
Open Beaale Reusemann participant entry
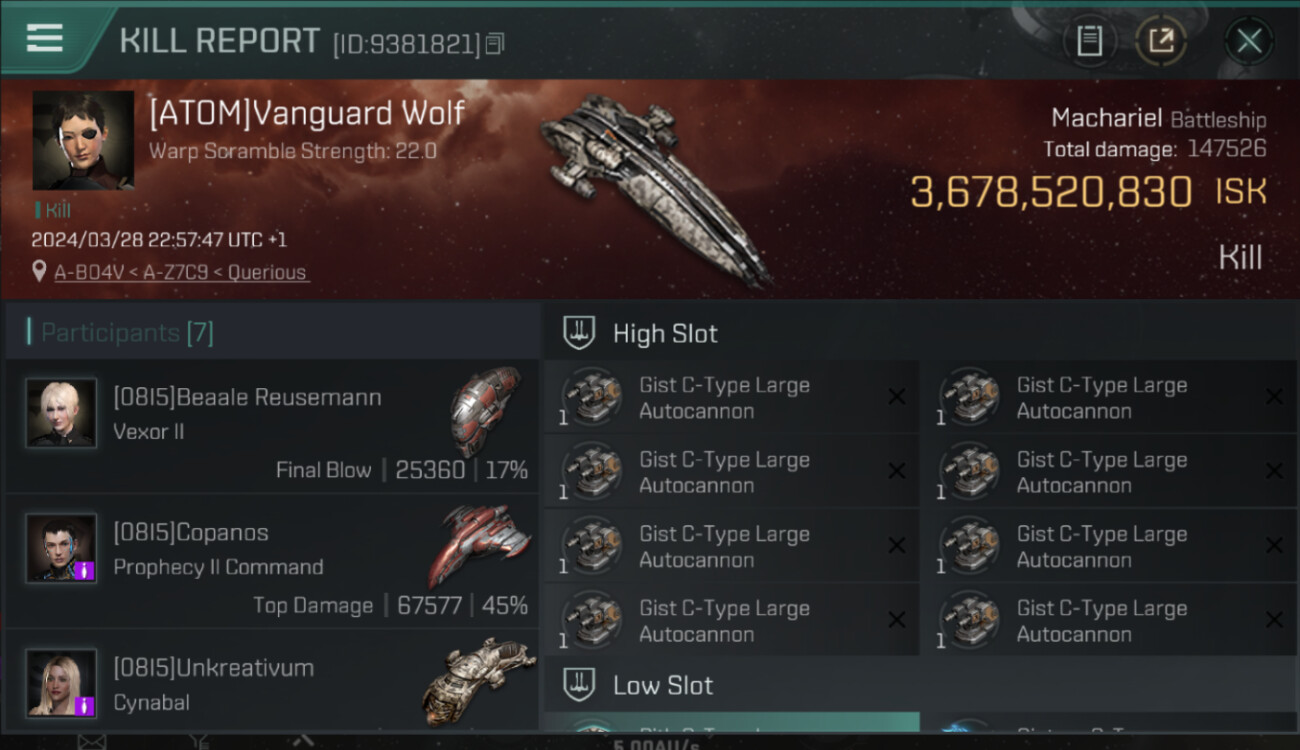272,426
